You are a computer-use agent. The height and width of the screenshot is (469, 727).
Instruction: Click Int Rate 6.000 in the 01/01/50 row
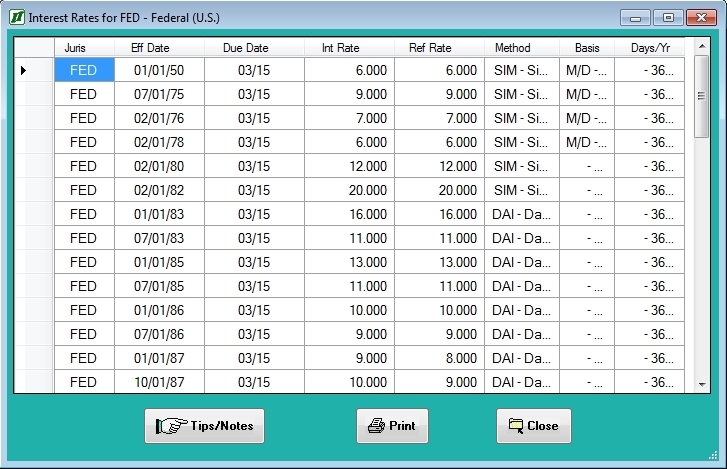click(x=350, y=70)
